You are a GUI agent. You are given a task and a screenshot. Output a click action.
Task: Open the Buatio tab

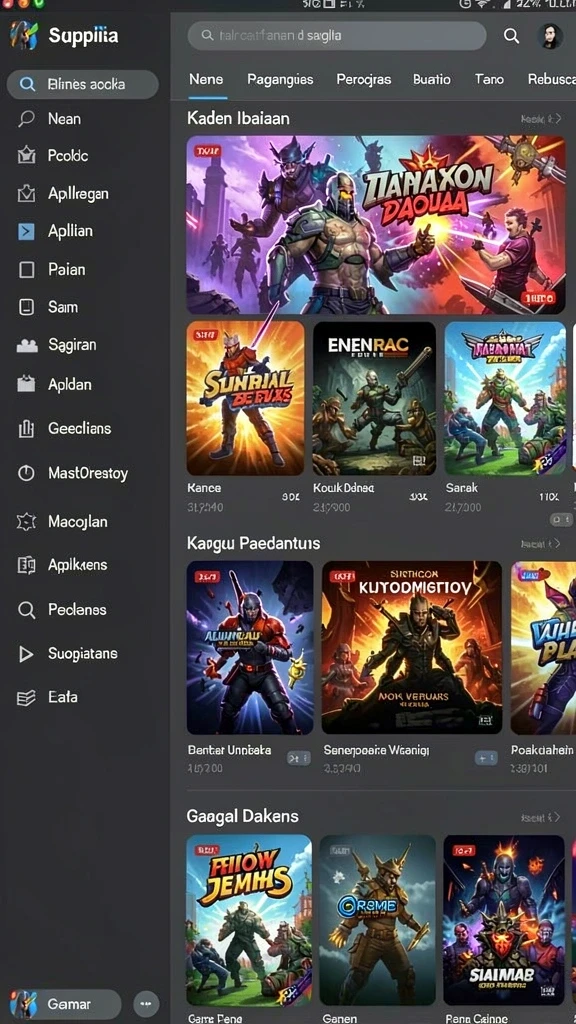432,79
